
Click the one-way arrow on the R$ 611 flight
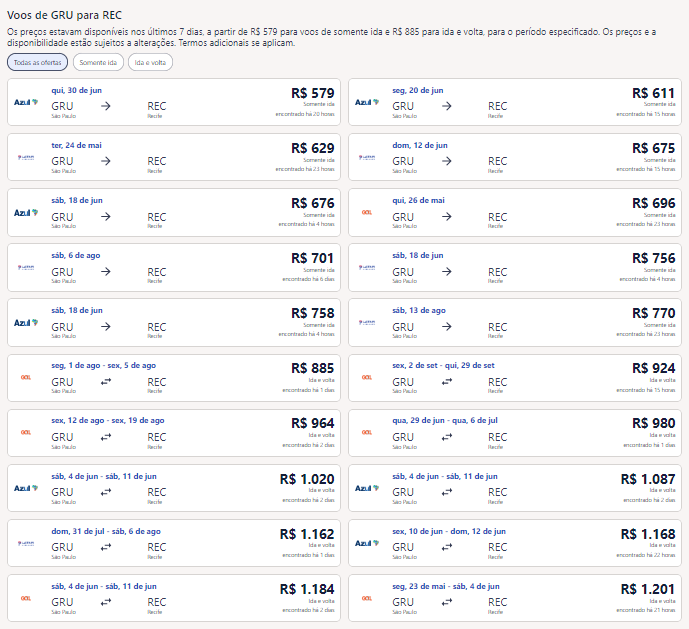[446, 106]
